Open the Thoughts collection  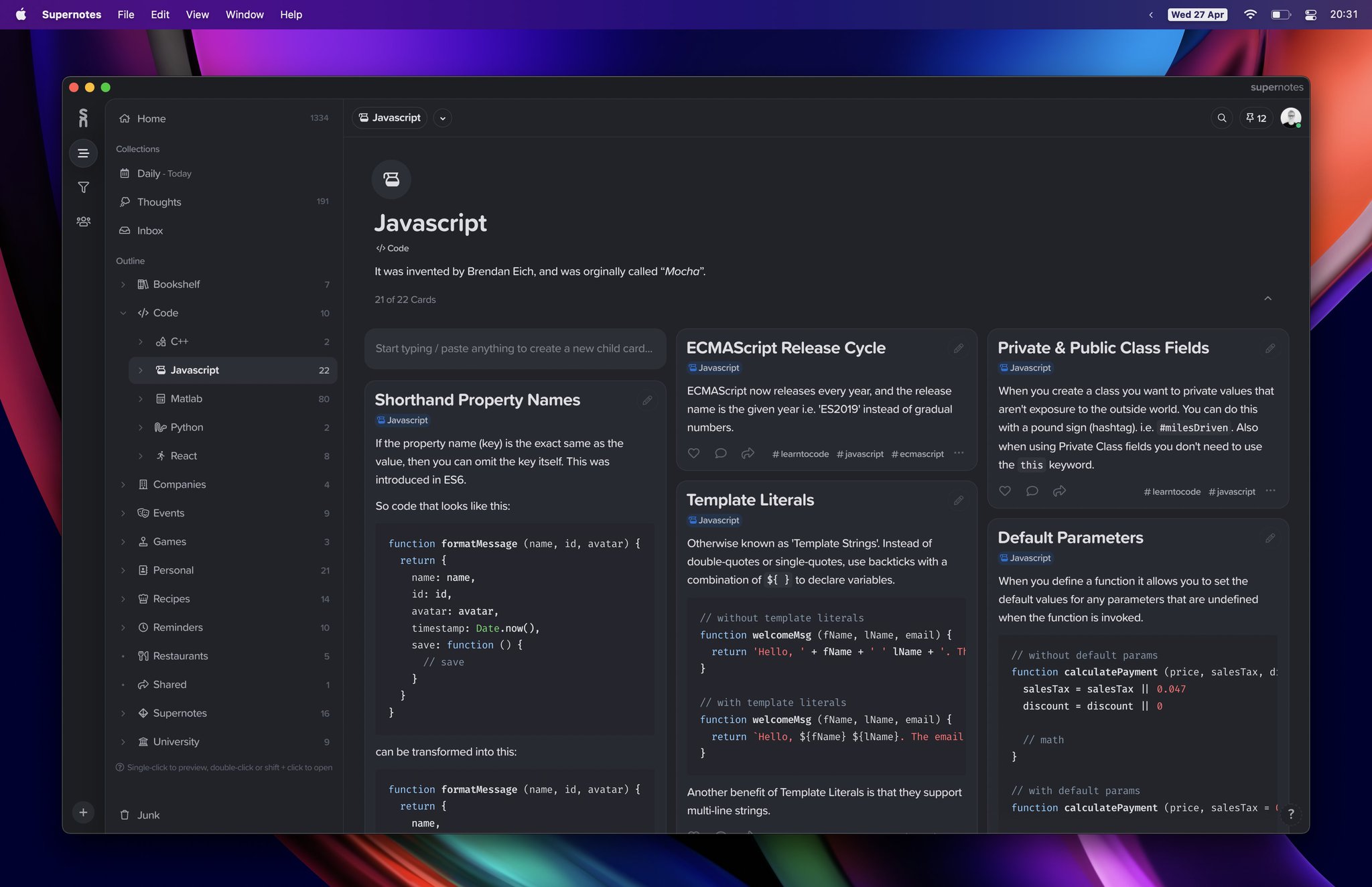159,202
